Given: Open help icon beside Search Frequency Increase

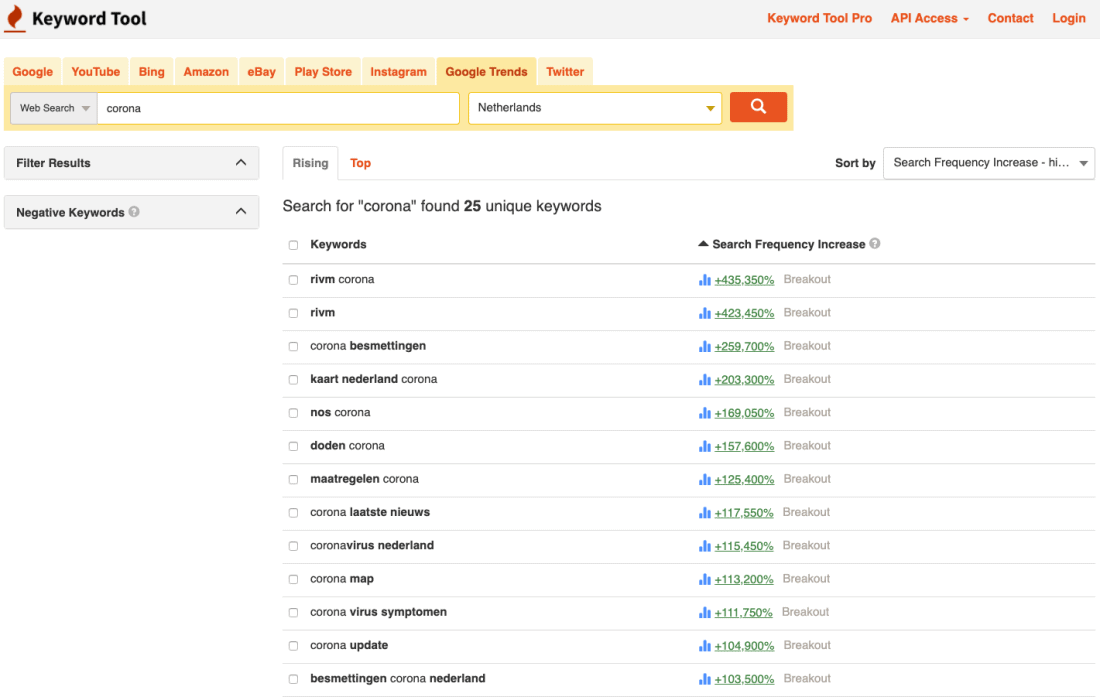Looking at the screenshot, I should tap(875, 243).
